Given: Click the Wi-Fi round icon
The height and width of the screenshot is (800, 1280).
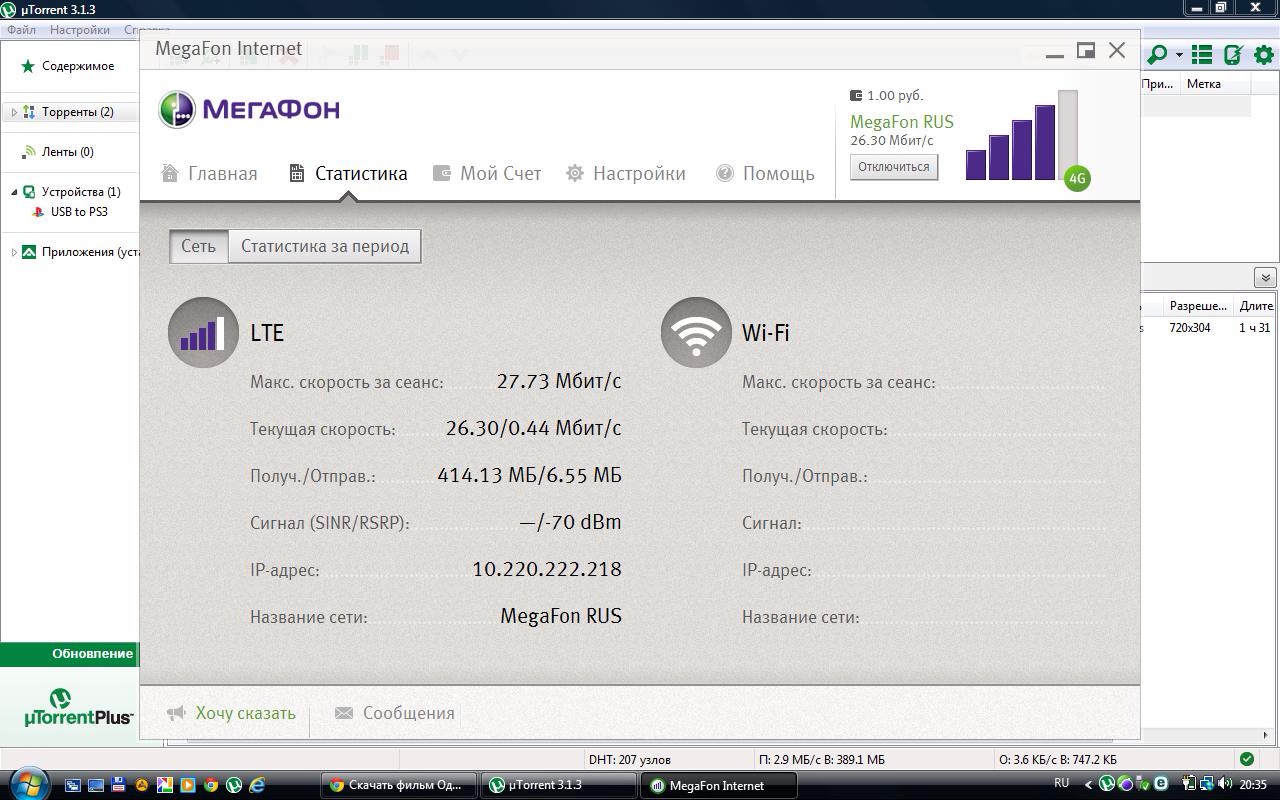Looking at the screenshot, I should click(x=696, y=333).
